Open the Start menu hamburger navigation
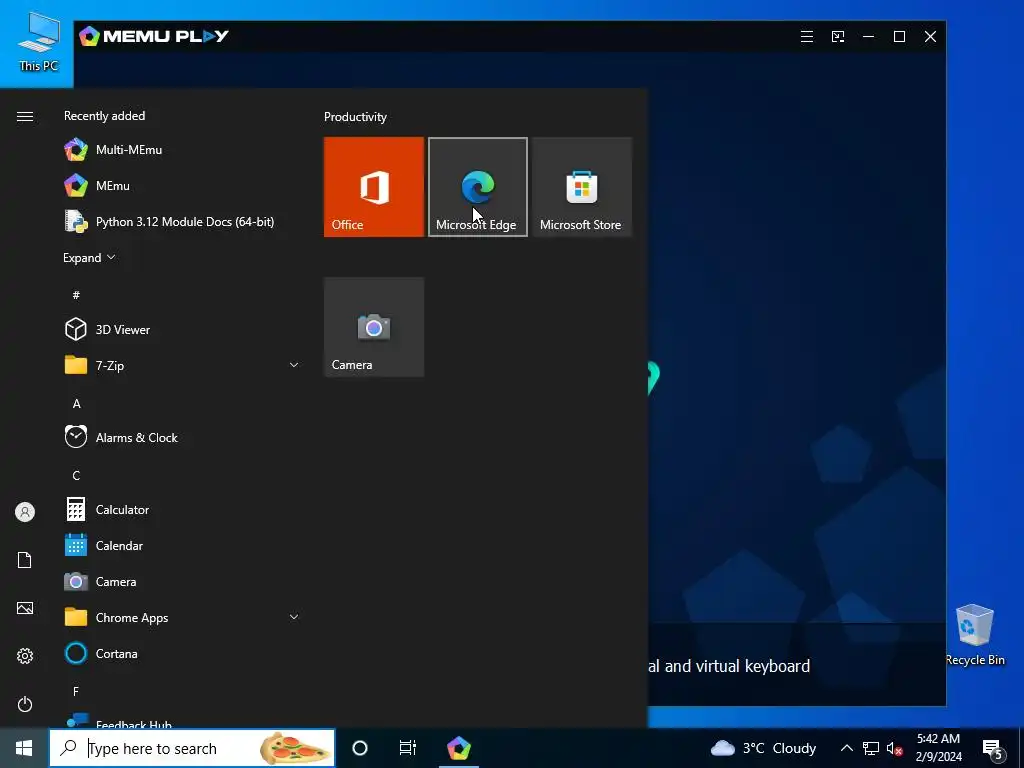Viewport: 1024px width, 768px height. [x=25, y=116]
